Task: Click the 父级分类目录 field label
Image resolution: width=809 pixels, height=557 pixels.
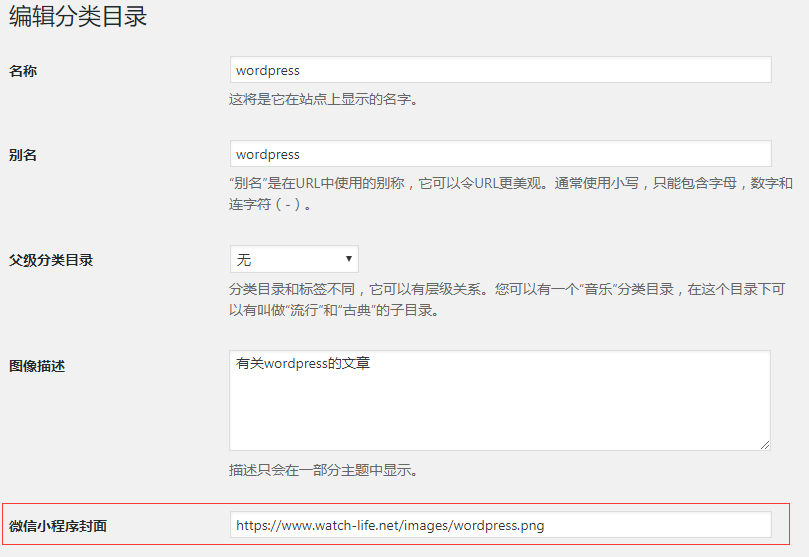Action: tap(51, 260)
